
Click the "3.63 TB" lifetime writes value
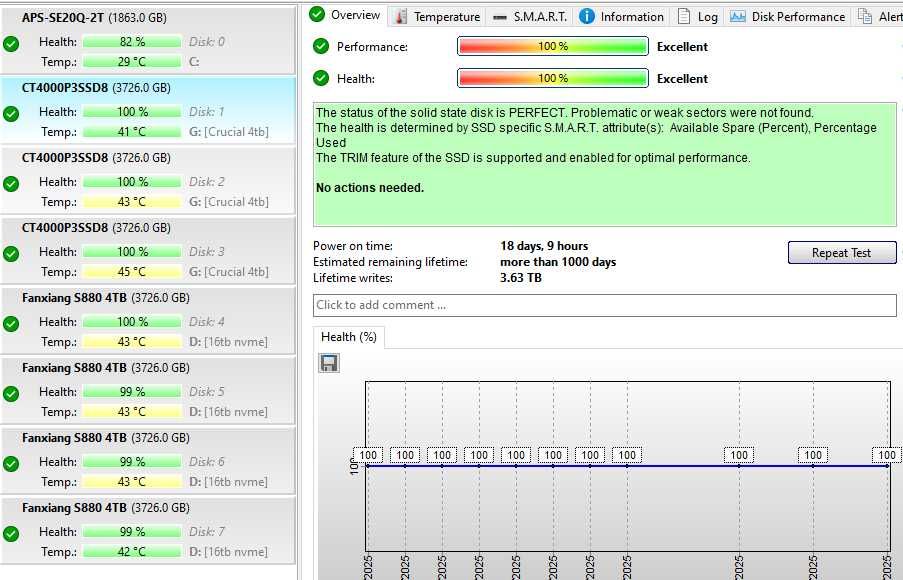tap(521, 278)
